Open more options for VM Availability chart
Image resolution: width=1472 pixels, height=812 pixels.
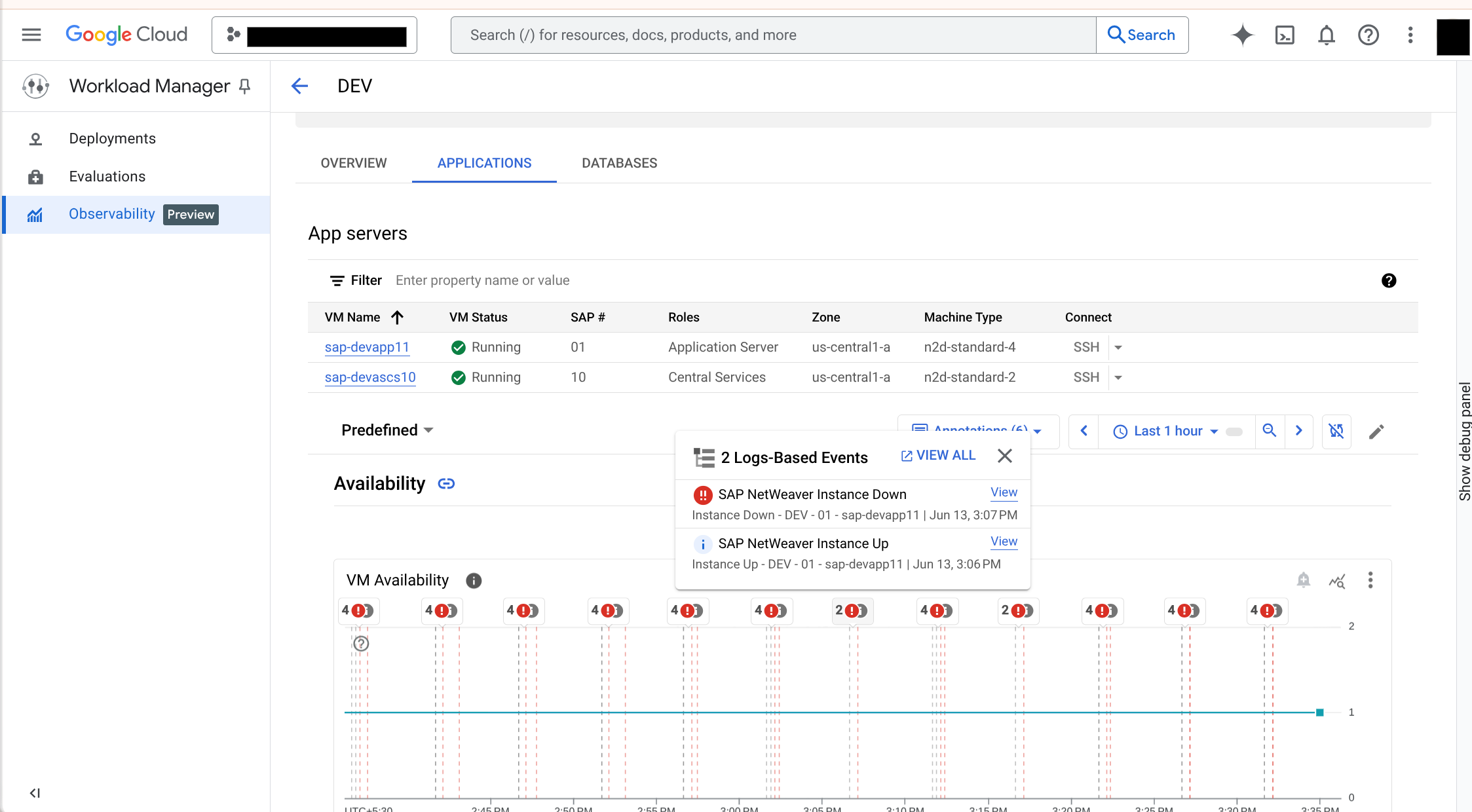[x=1370, y=580]
